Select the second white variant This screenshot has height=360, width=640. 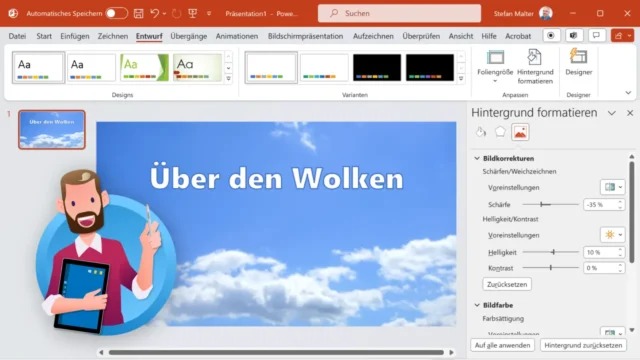pos(324,67)
